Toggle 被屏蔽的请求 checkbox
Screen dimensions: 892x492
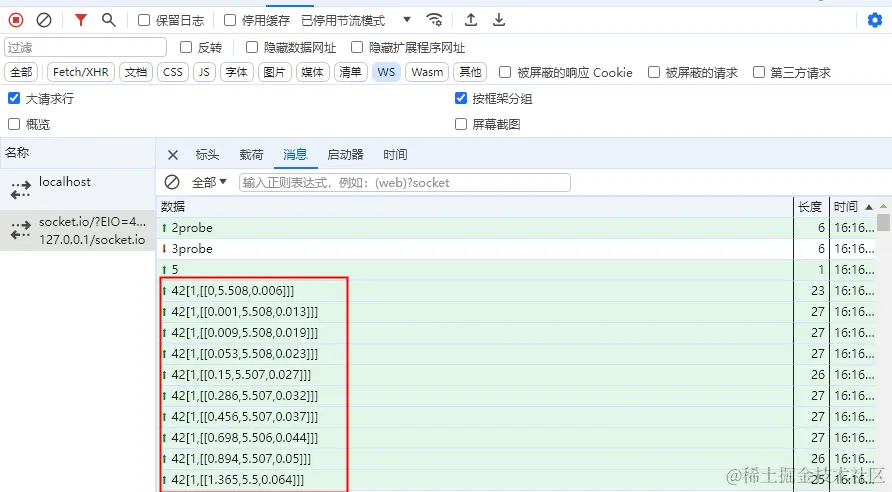pos(654,72)
